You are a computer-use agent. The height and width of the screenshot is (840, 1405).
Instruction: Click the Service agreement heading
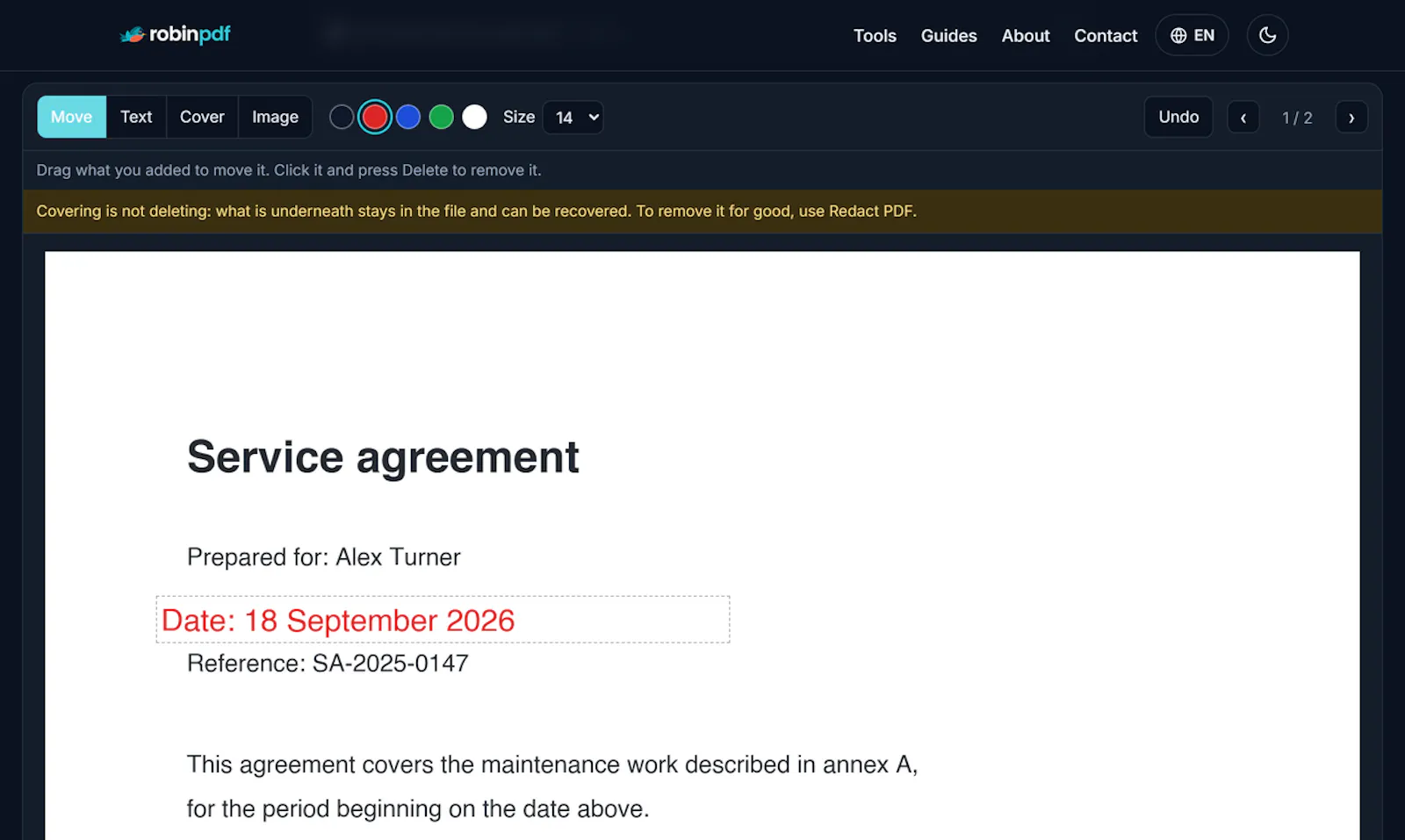tap(383, 457)
